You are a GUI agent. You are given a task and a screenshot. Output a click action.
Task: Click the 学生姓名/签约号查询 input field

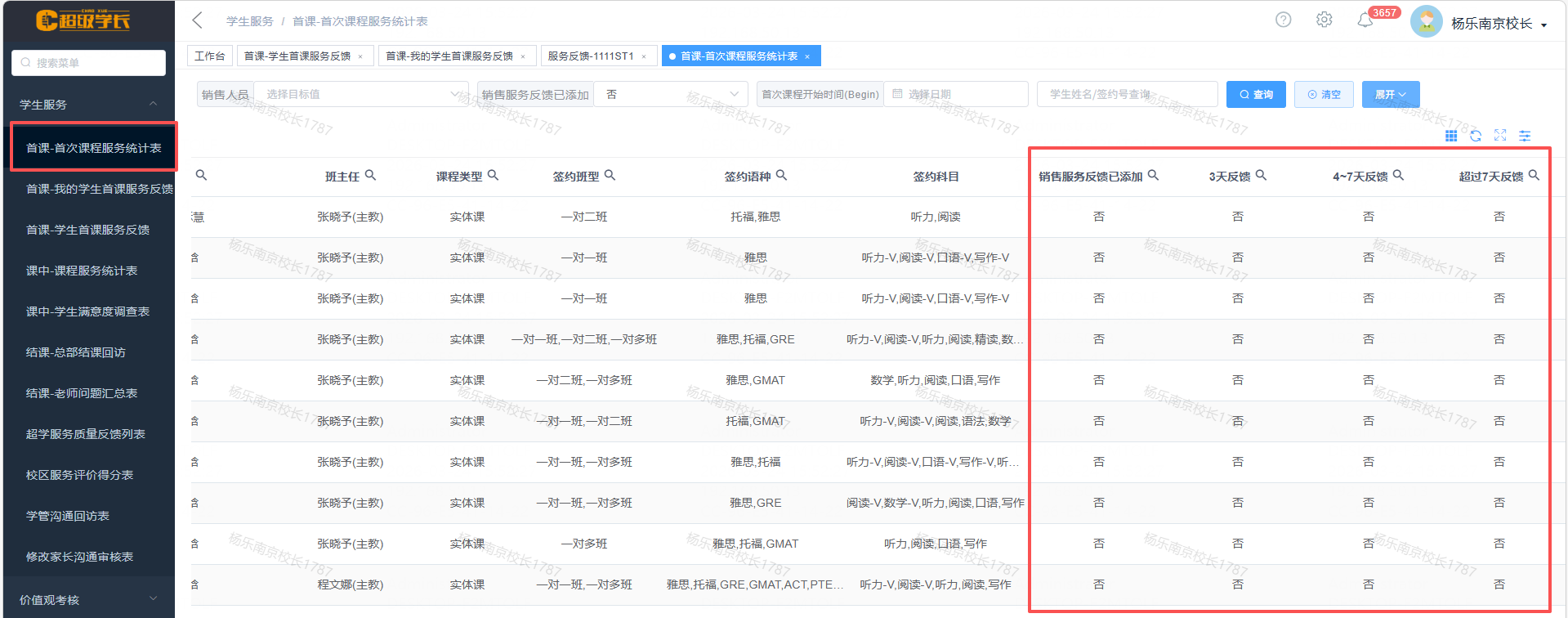coord(1126,95)
